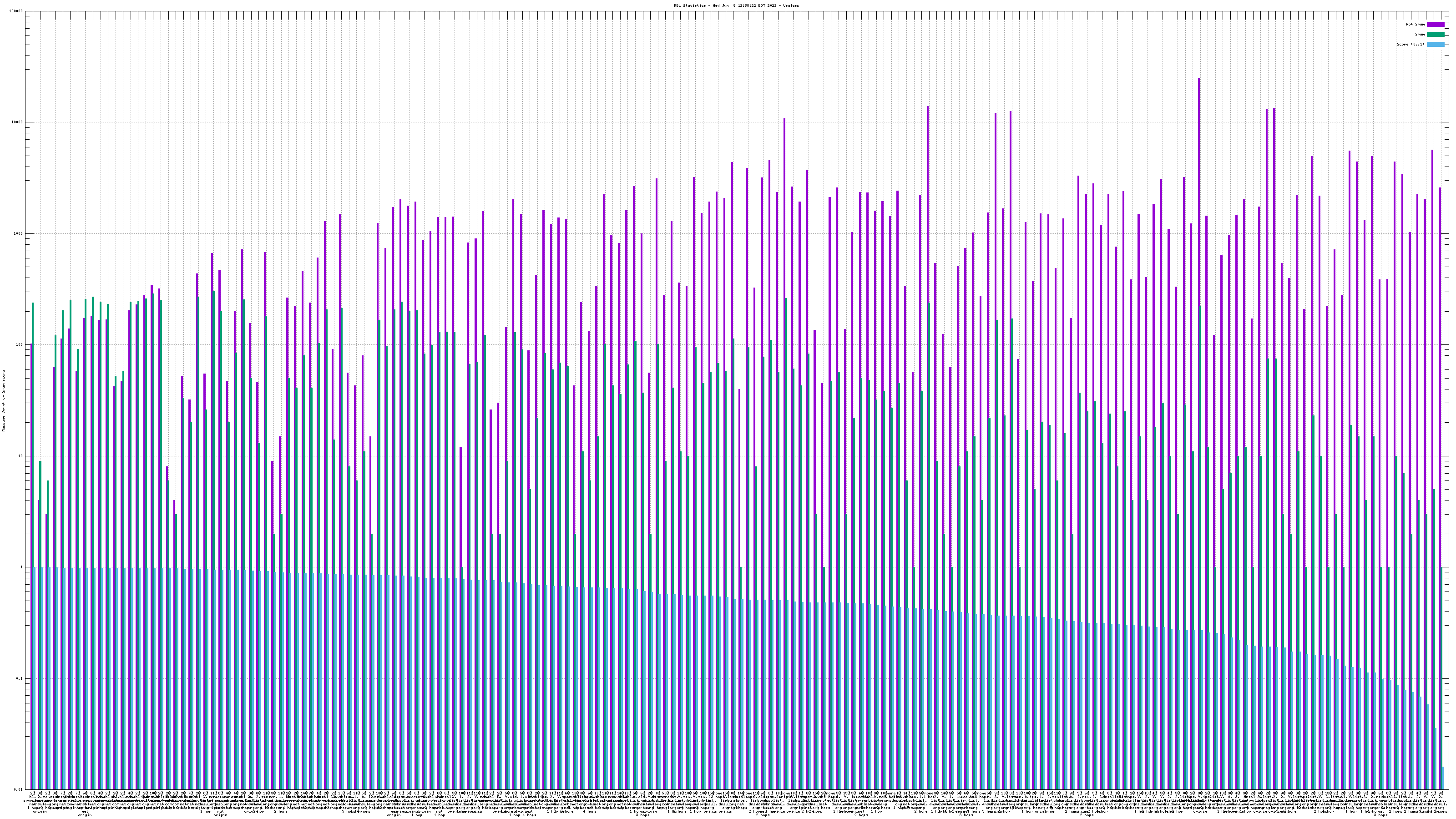Viewport: 1456px width, 819px height.
Task: Click the 10 y-axis tick label
Action: [x=21, y=456]
